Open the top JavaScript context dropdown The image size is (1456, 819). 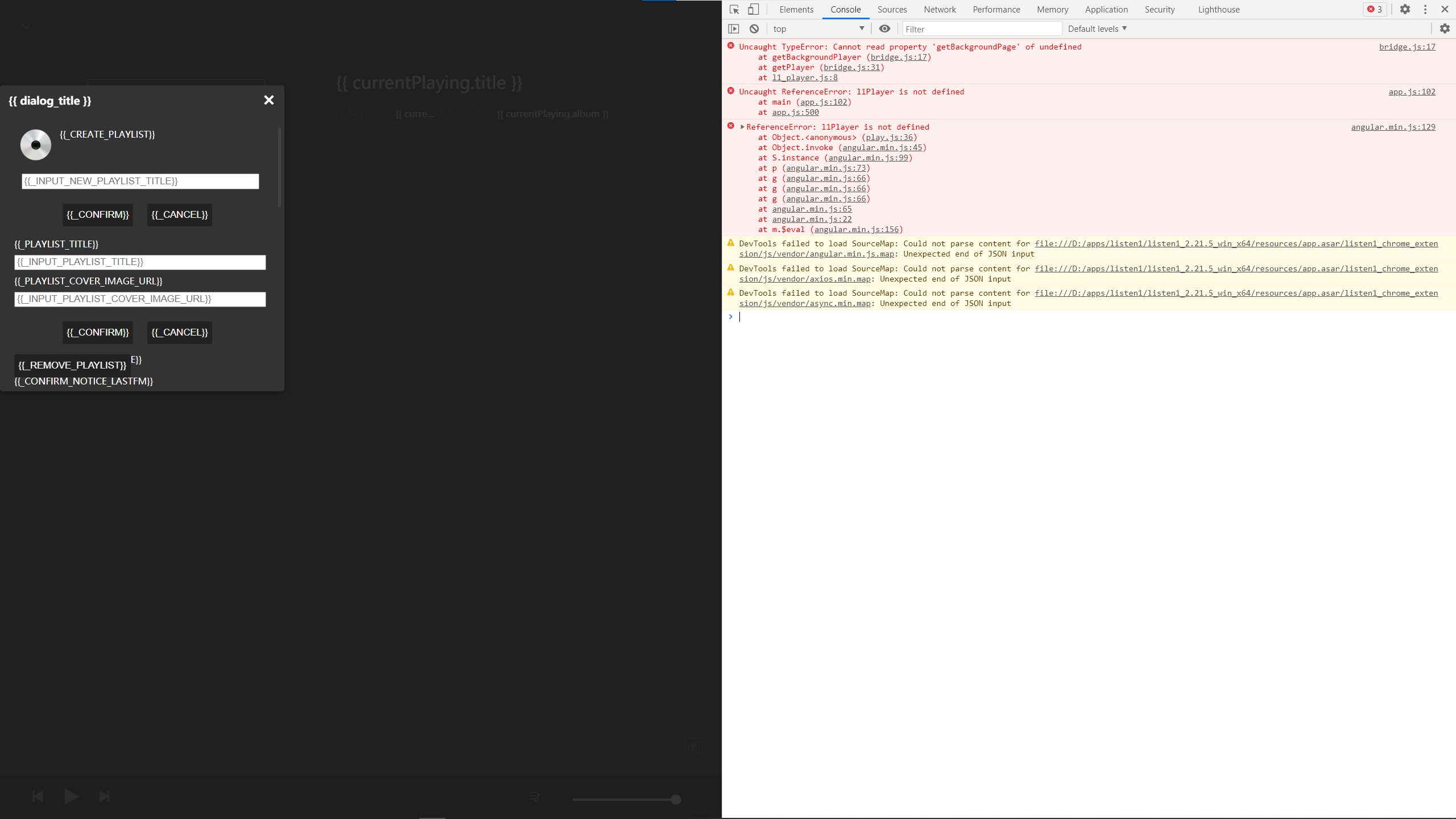click(x=818, y=29)
